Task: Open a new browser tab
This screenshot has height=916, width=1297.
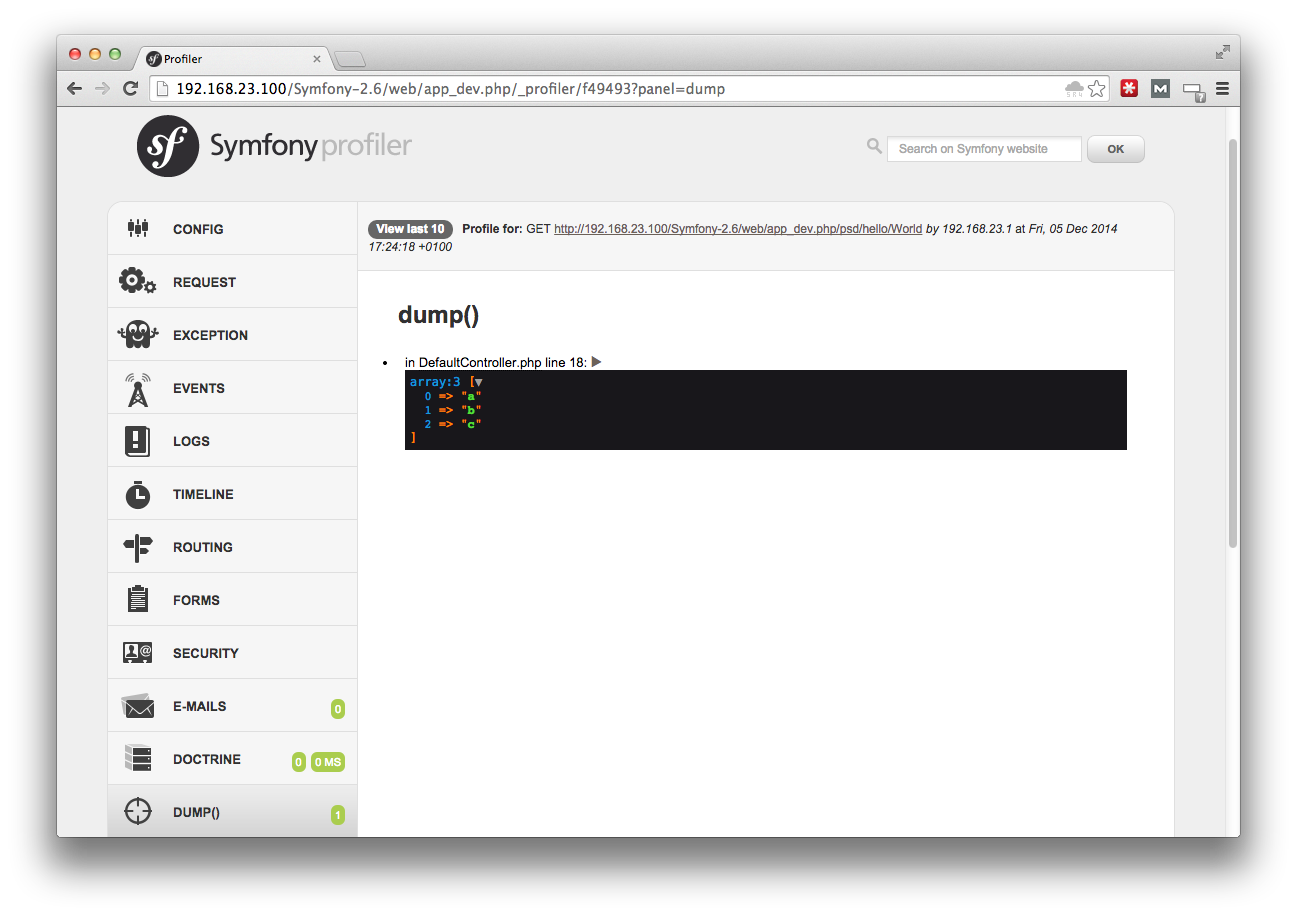Action: tap(350, 59)
